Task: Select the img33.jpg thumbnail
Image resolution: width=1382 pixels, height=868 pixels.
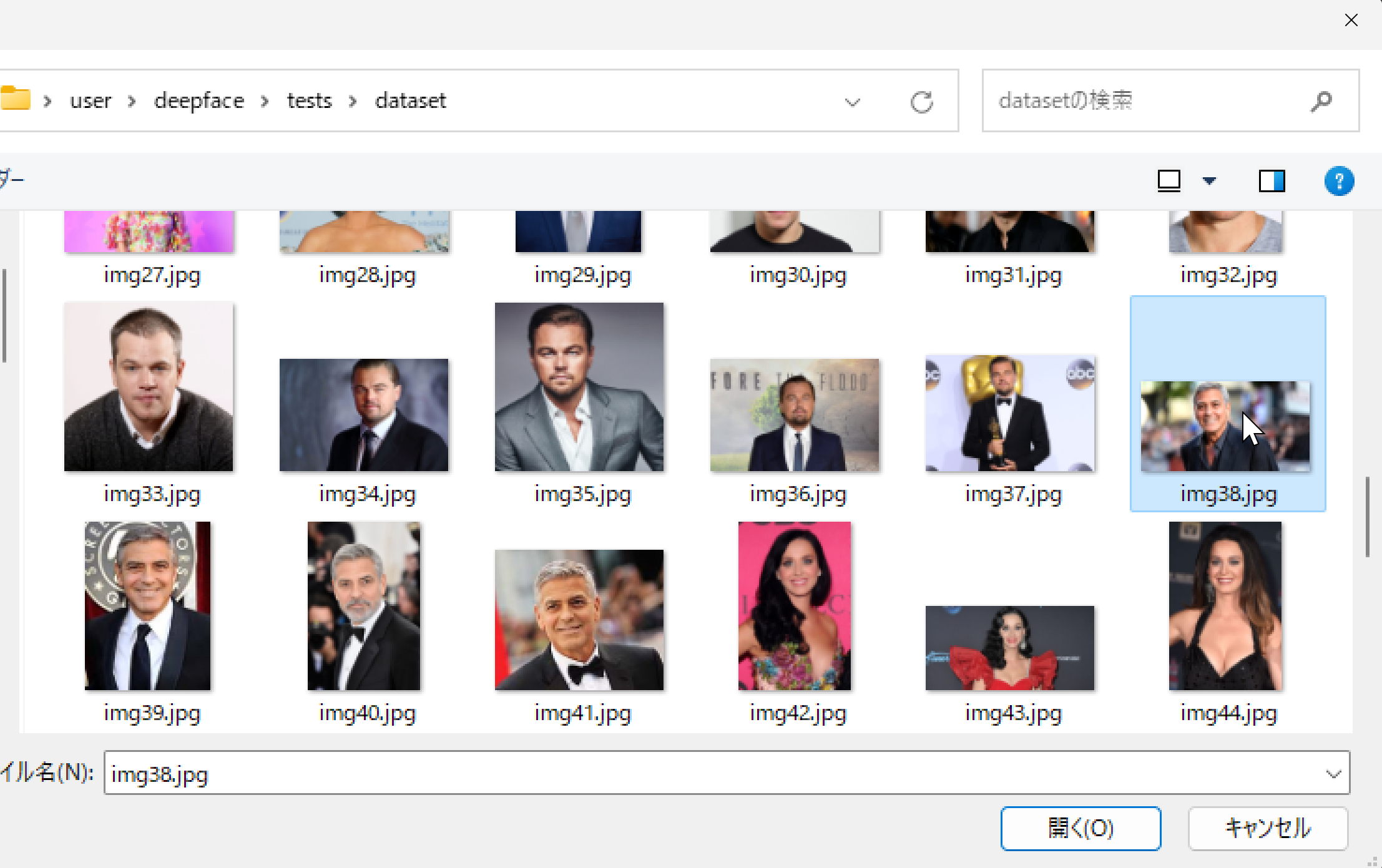Action: coord(149,387)
